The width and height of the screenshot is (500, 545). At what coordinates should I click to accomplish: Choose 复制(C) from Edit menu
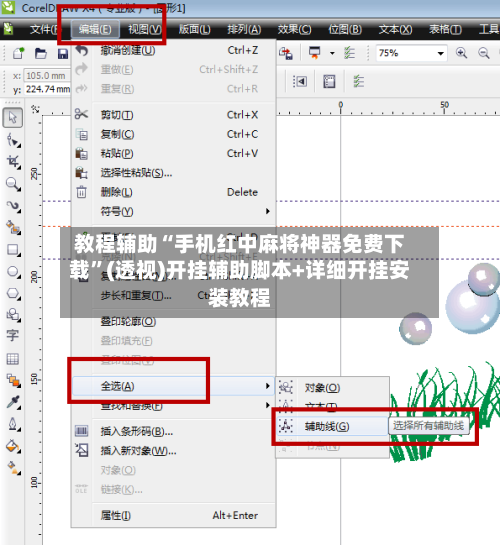tap(174, 134)
